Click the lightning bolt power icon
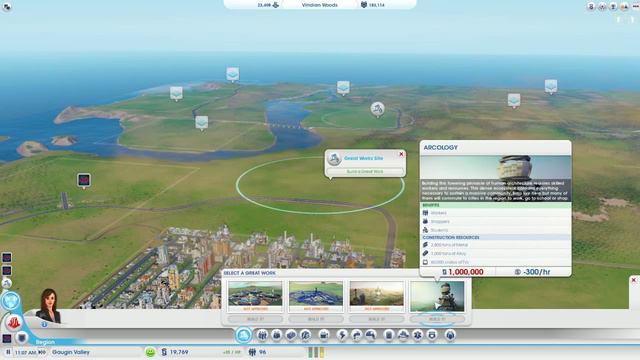Image resolution: width=640 pixels, height=360 pixels. [x=342, y=335]
